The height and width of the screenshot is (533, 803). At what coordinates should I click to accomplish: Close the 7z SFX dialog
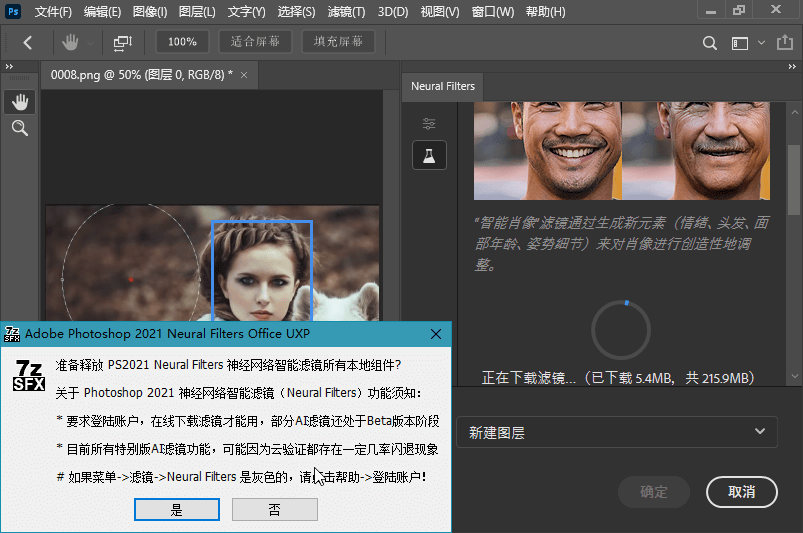(x=436, y=334)
